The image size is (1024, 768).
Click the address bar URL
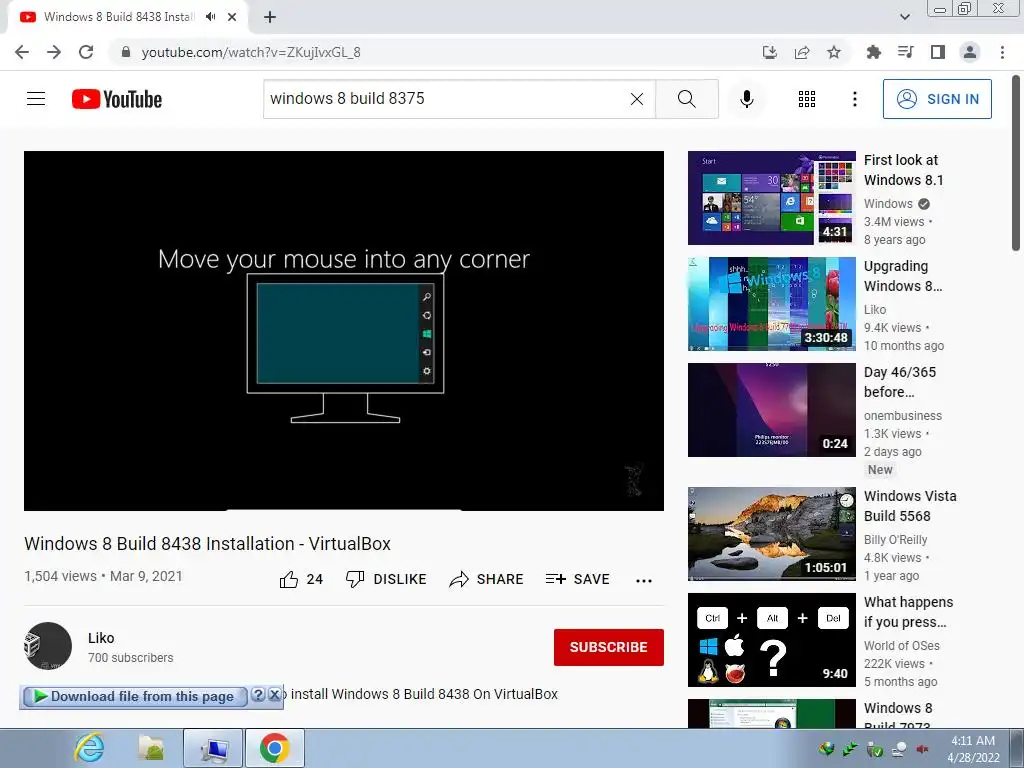(x=251, y=52)
